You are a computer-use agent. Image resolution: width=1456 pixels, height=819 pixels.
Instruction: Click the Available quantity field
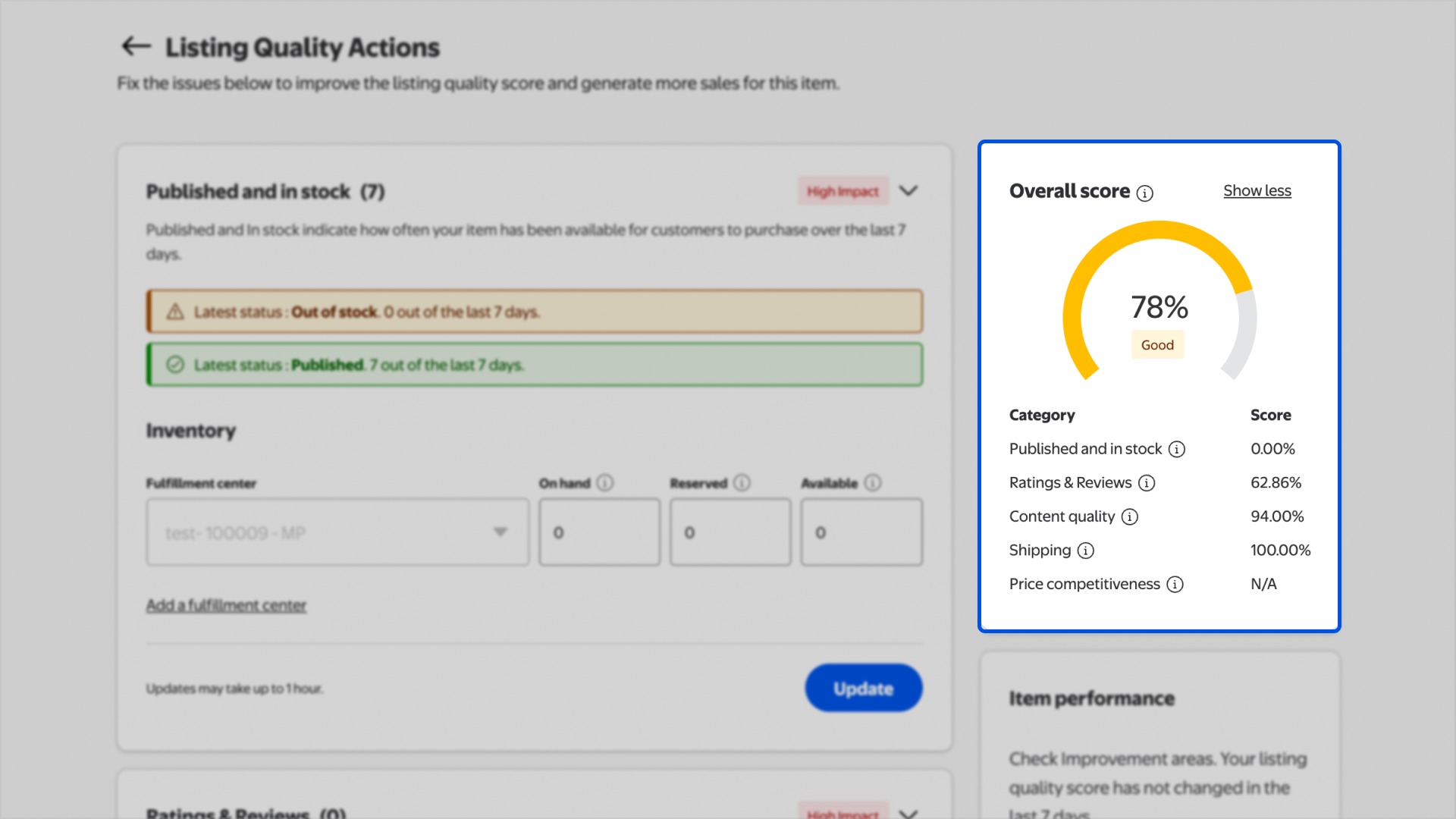coord(861,532)
